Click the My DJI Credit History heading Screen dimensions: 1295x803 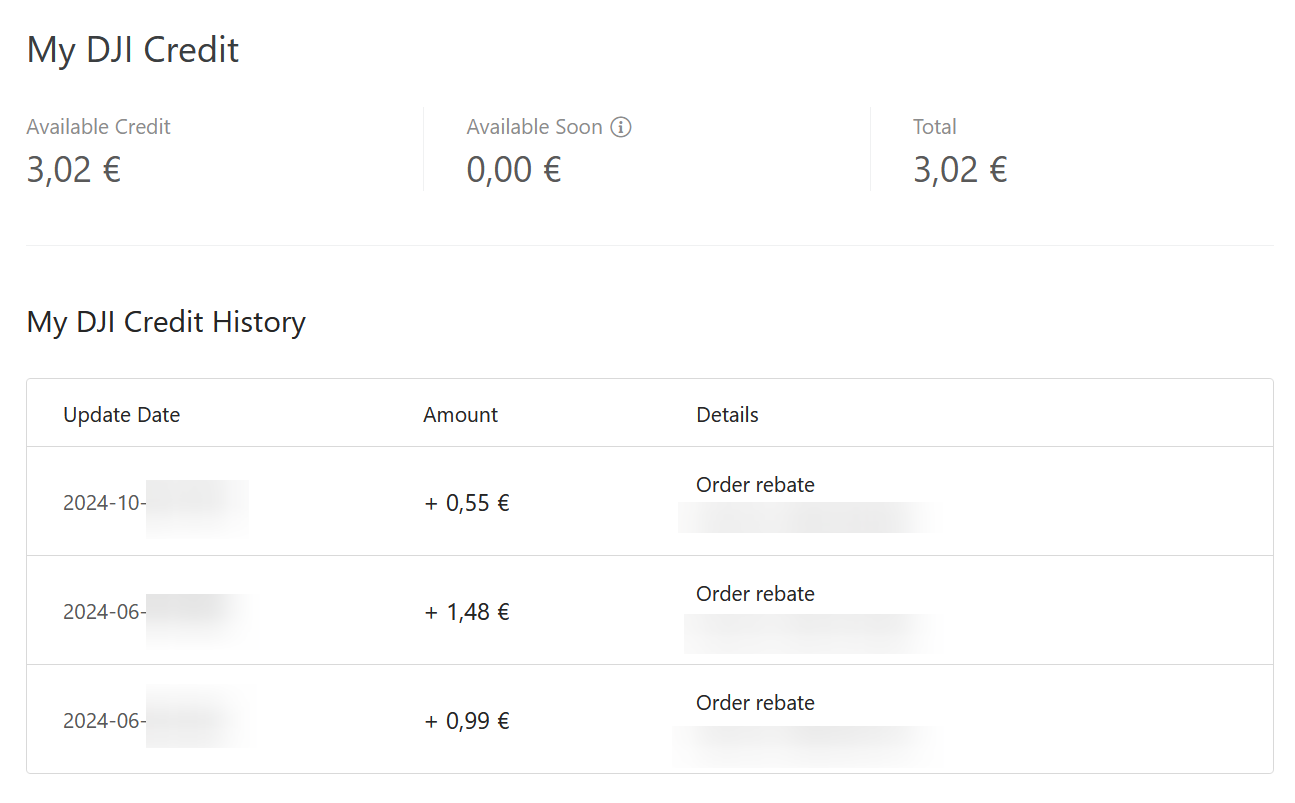click(166, 322)
